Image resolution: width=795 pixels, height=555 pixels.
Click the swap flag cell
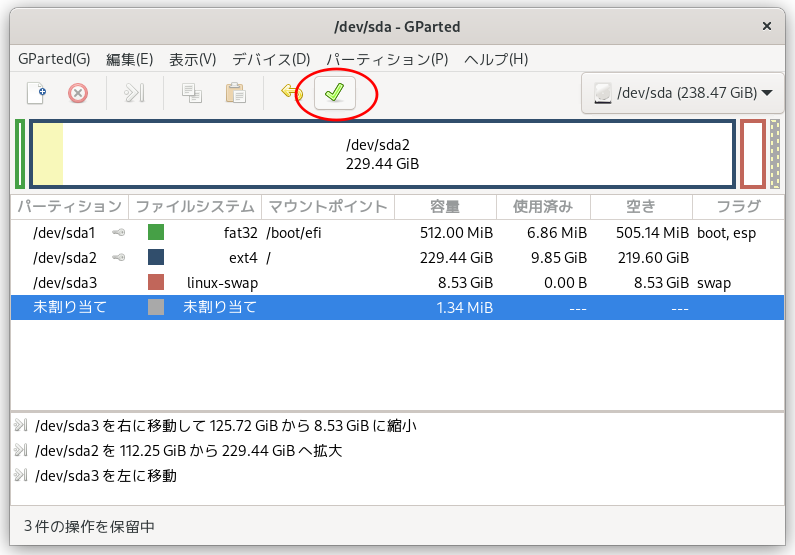714,283
